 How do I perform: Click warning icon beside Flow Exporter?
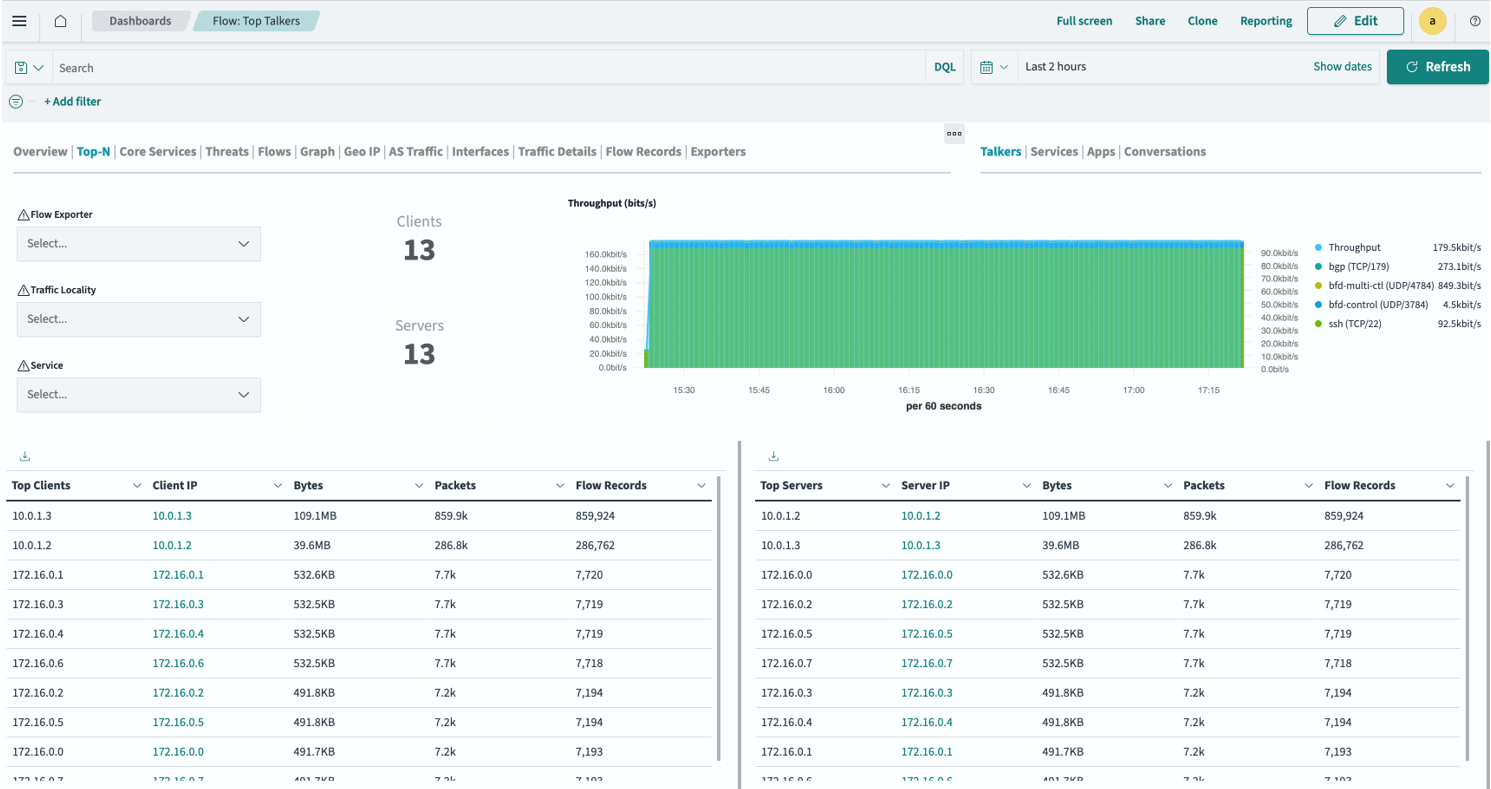click(23, 215)
